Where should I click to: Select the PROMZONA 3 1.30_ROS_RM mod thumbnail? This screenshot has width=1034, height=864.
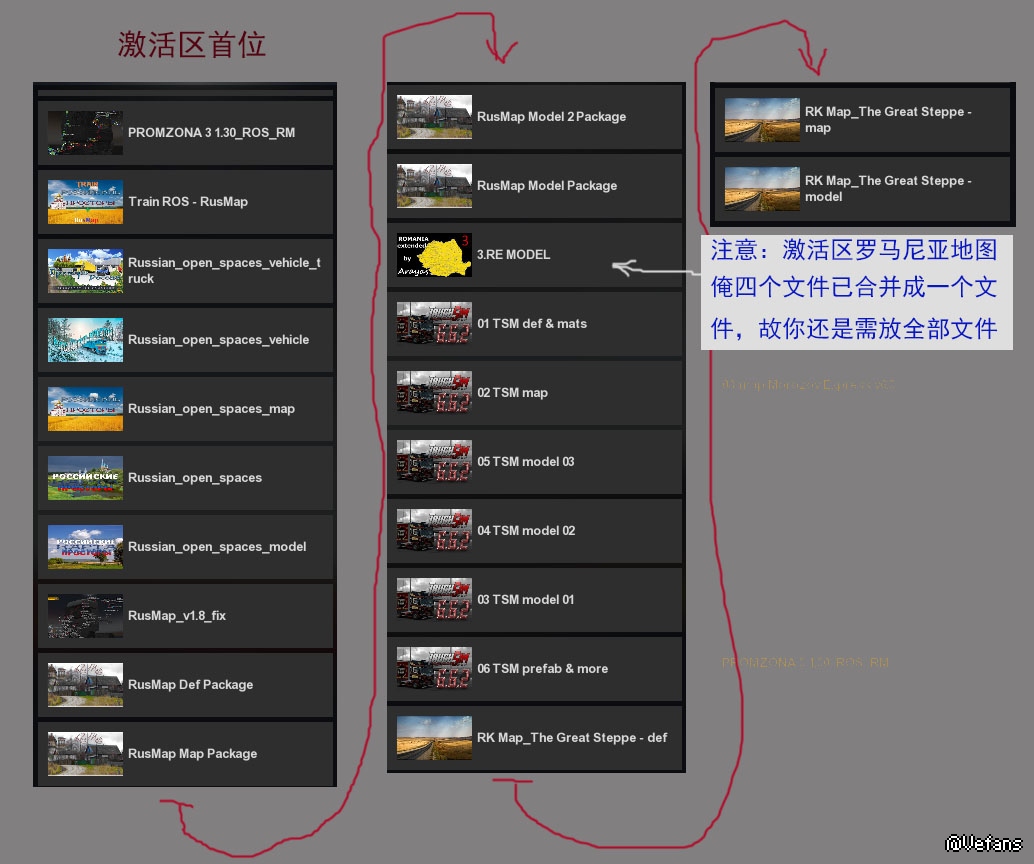click(85, 133)
